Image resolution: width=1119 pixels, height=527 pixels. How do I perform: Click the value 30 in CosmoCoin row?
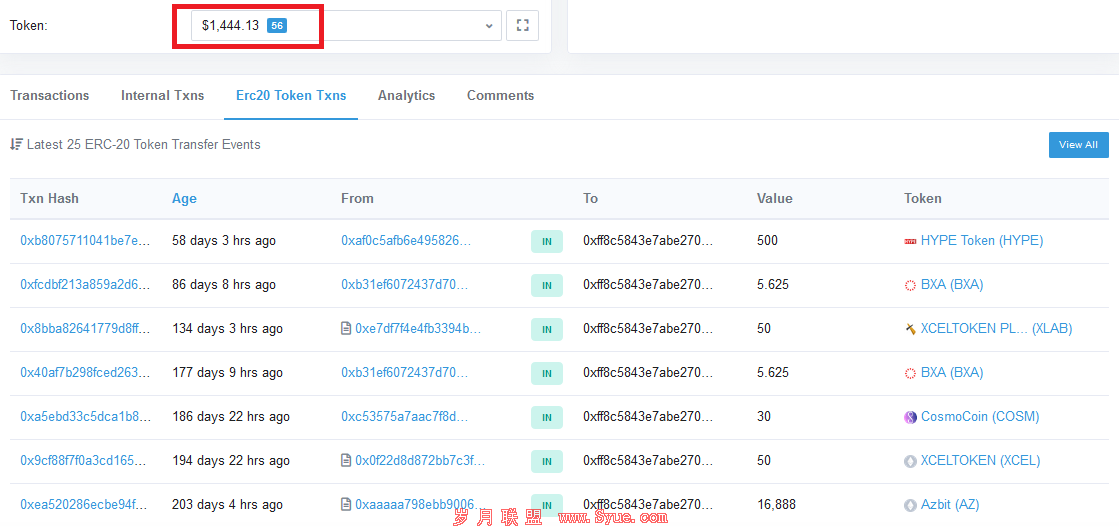764,416
